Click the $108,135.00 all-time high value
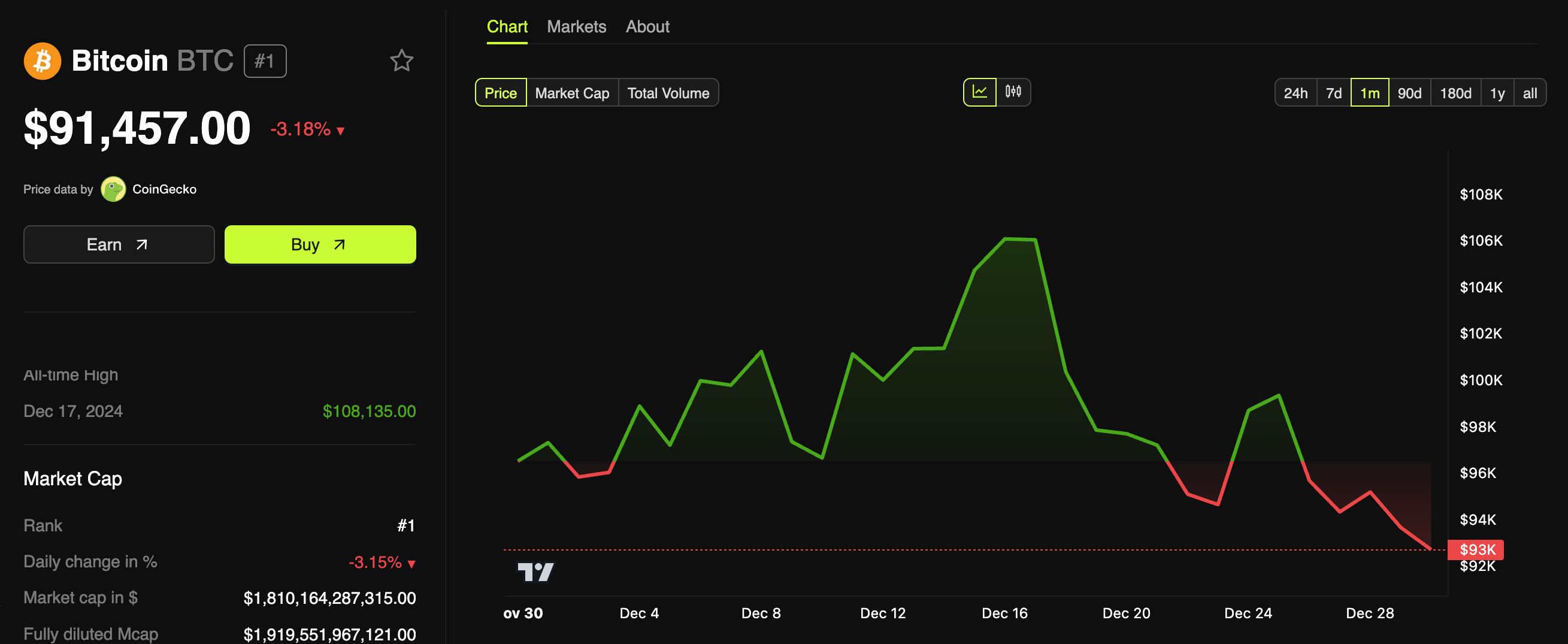The height and width of the screenshot is (644, 1568). coord(369,412)
